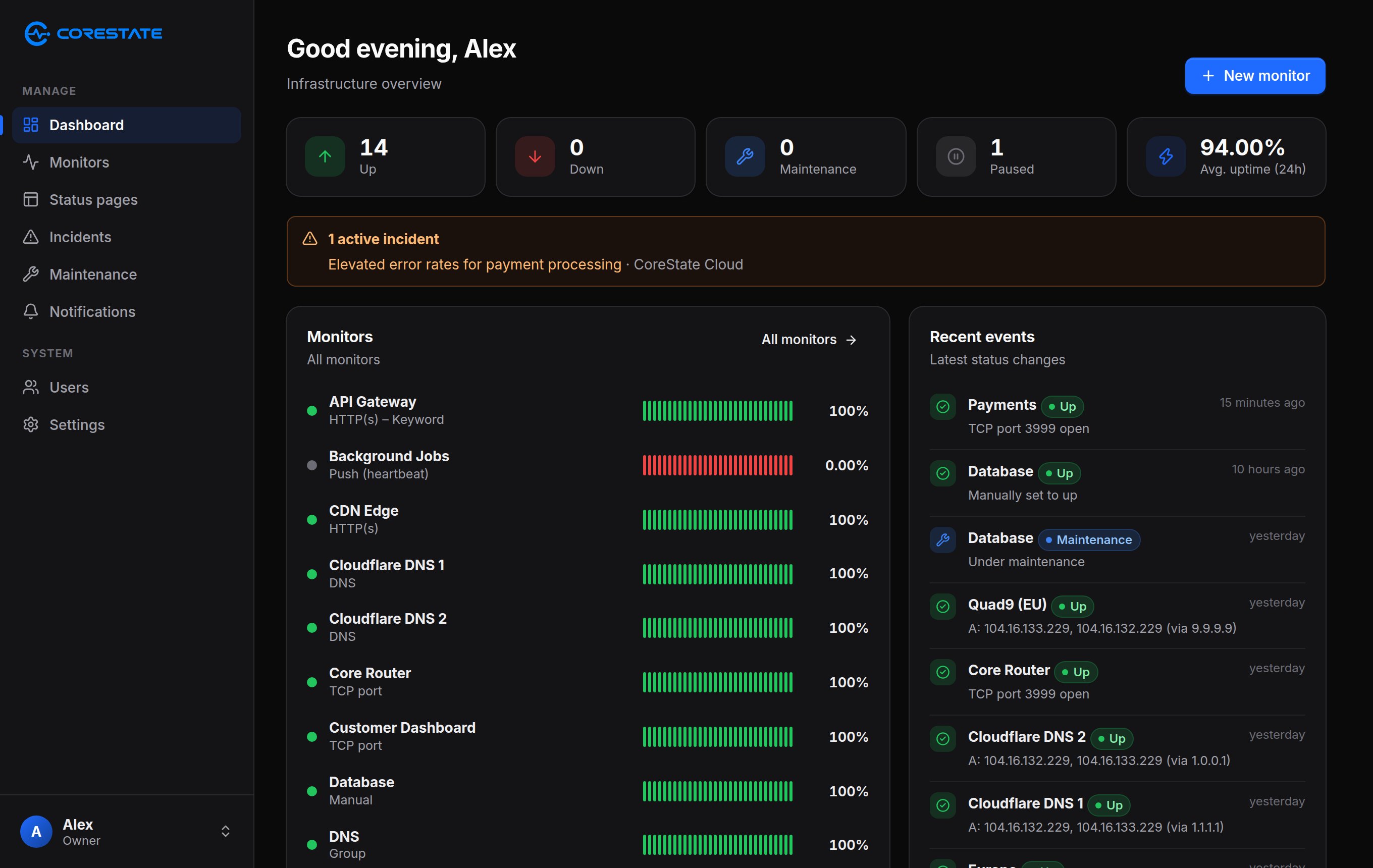Screen dimensions: 1373x868
Task: Select the Notifications menu item
Action: (x=127, y=312)
